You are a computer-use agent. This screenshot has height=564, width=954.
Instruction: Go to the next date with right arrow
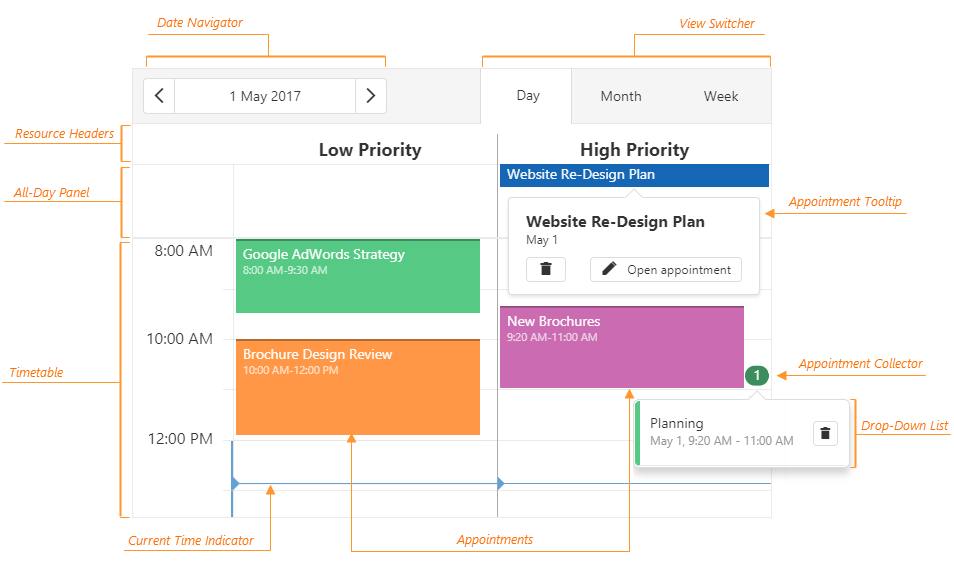point(370,96)
